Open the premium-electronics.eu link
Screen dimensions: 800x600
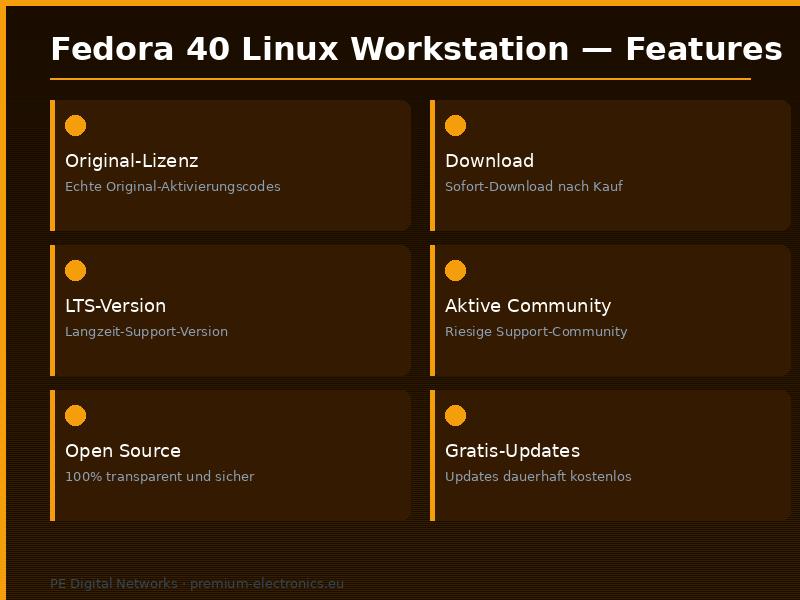(266, 583)
